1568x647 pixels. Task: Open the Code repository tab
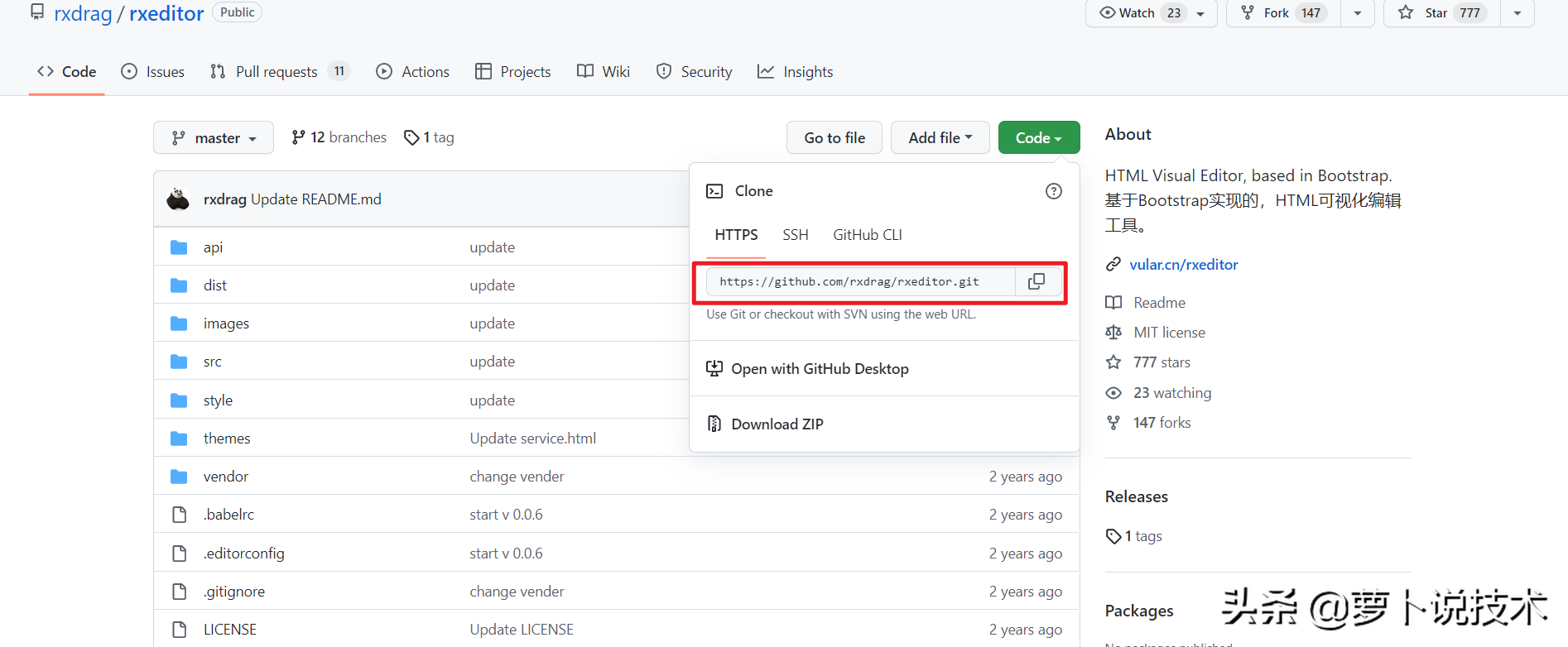click(67, 72)
